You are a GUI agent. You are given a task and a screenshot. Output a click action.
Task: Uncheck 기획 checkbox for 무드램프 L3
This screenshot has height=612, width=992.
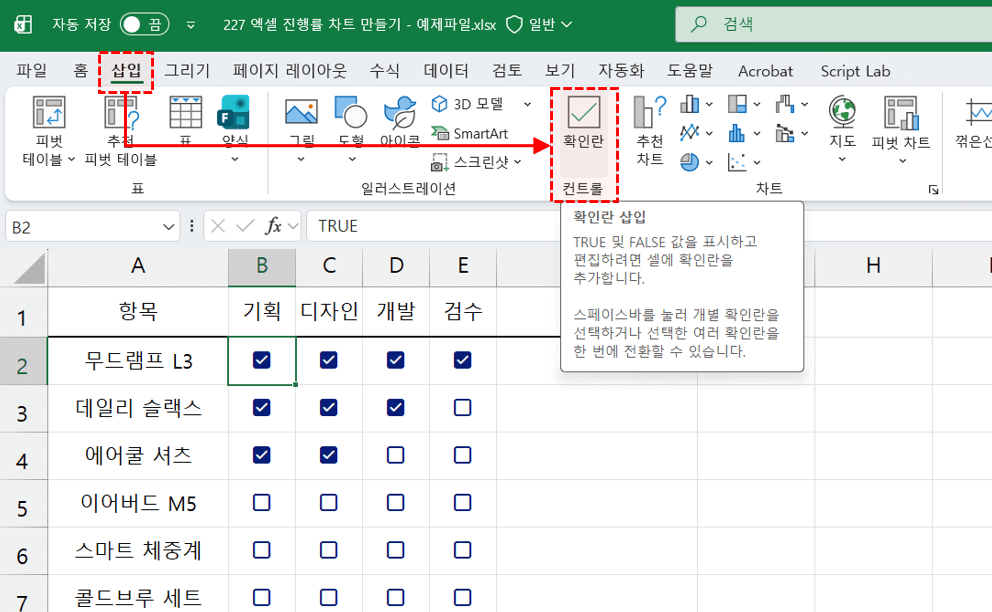point(262,360)
